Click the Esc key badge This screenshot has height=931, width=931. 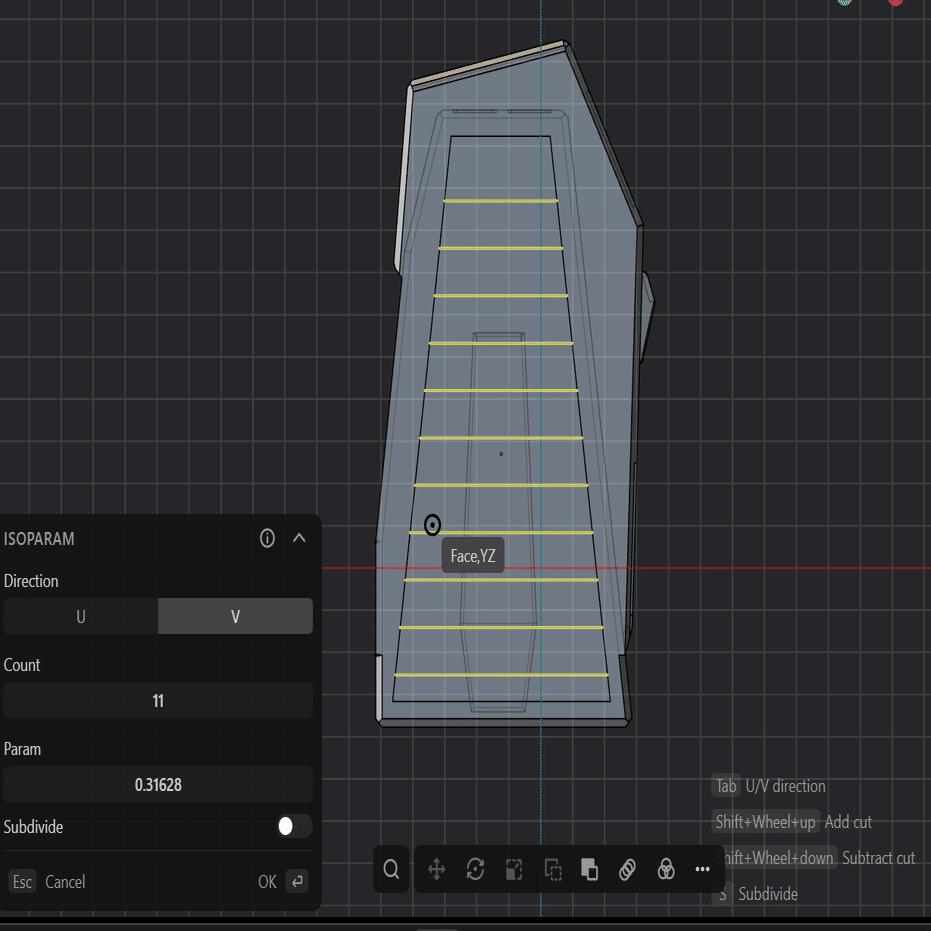click(x=22, y=882)
